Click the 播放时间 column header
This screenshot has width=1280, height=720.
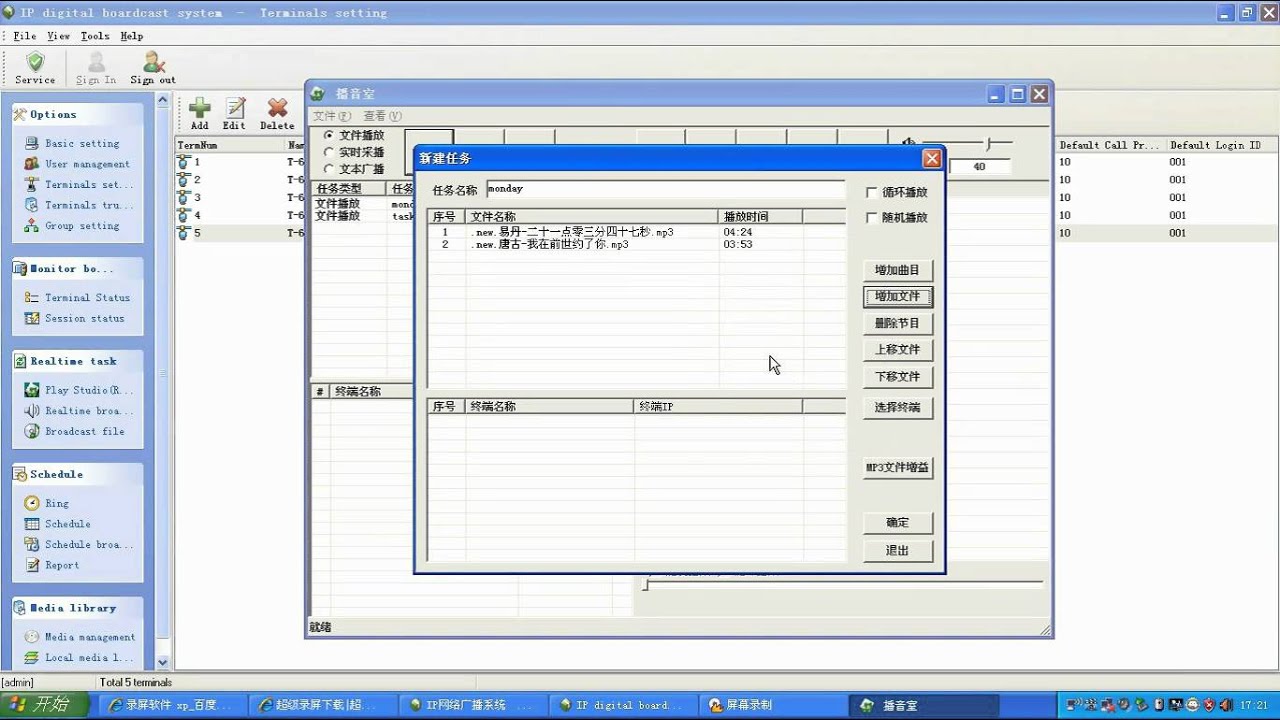pos(760,216)
